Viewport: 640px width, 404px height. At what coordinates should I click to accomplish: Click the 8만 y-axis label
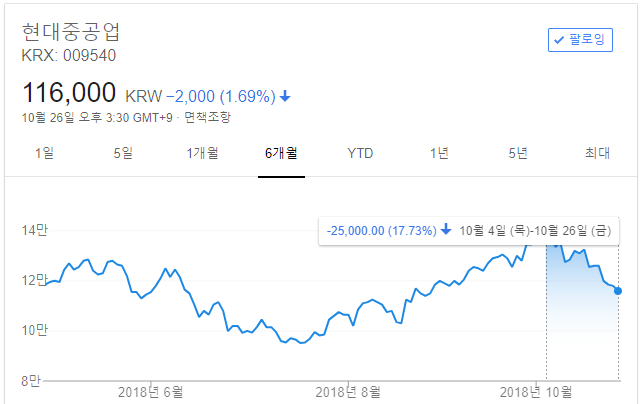click(31, 381)
